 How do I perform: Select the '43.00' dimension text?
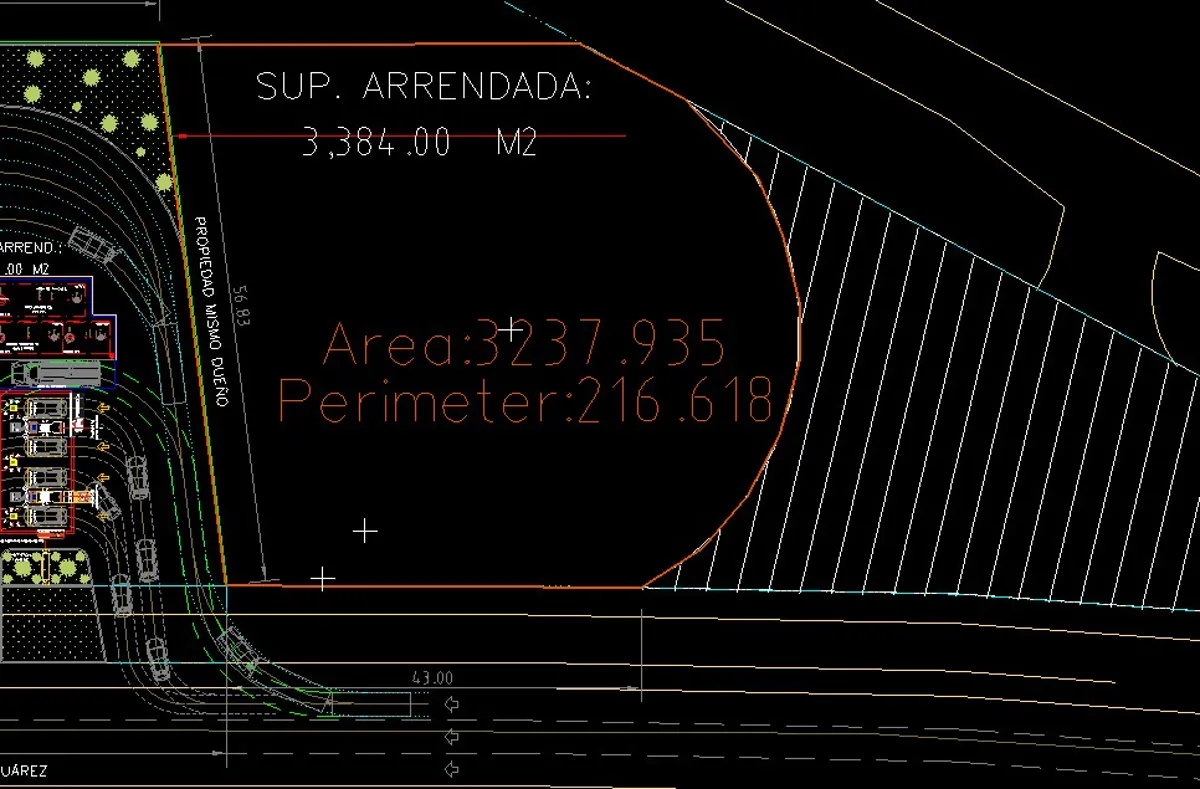(432, 678)
